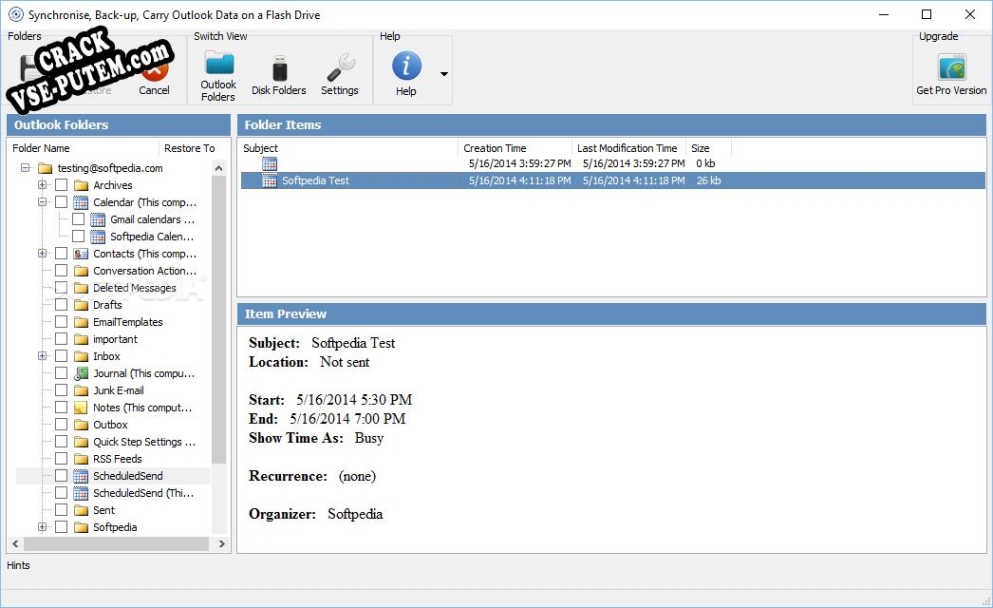Image resolution: width=993 pixels, height=608 pixels.
Task: Click the Outbox folder icon
Action: click(81, 424)
